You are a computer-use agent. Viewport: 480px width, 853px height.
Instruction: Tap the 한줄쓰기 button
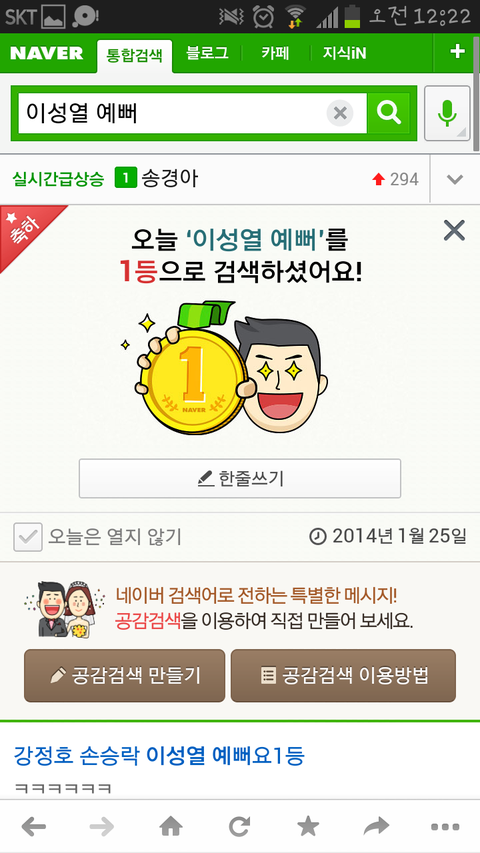(240, 478)
